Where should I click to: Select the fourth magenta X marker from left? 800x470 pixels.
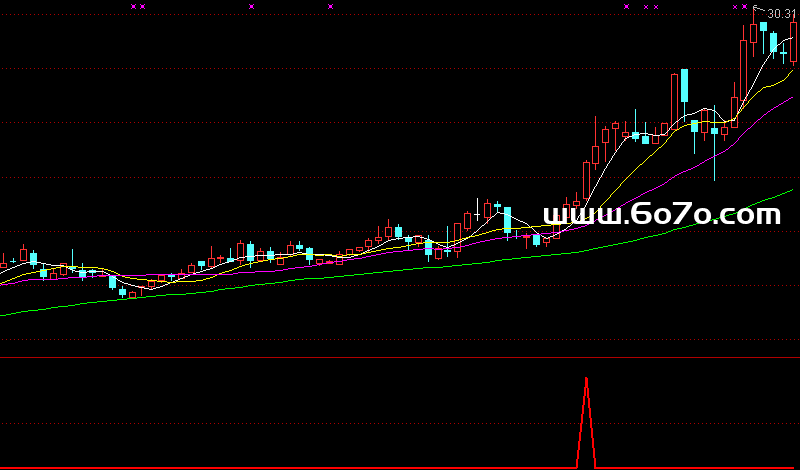pyautogui.click(x=330, y=6)
